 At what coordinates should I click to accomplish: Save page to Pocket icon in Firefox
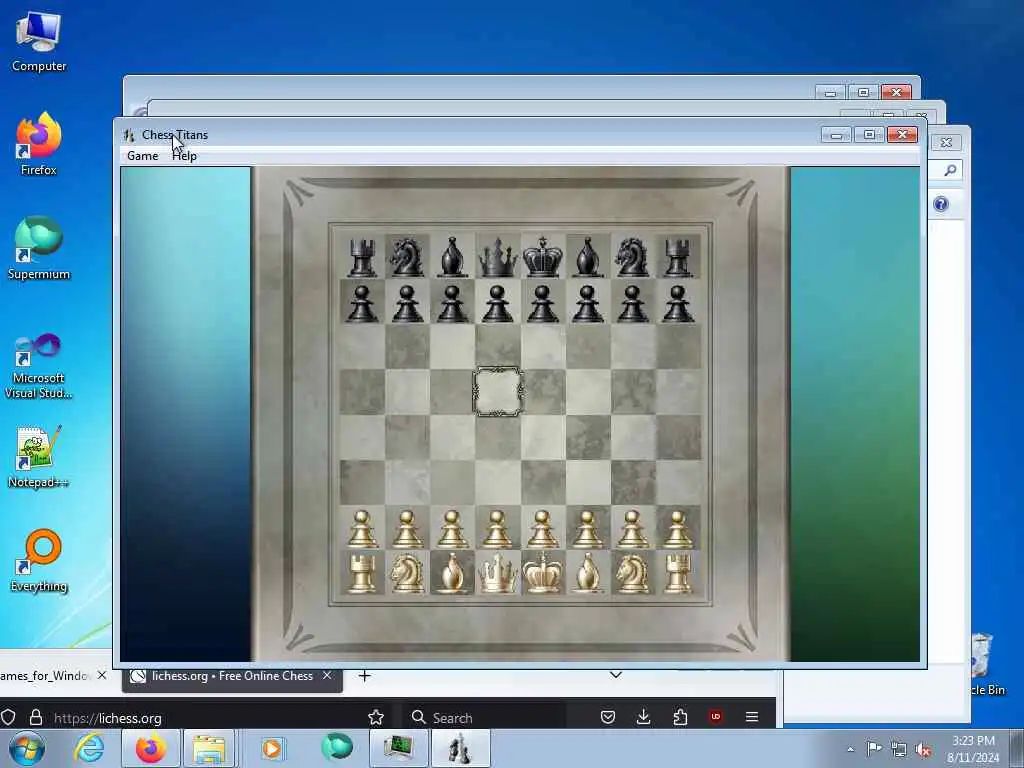point(608,717)
